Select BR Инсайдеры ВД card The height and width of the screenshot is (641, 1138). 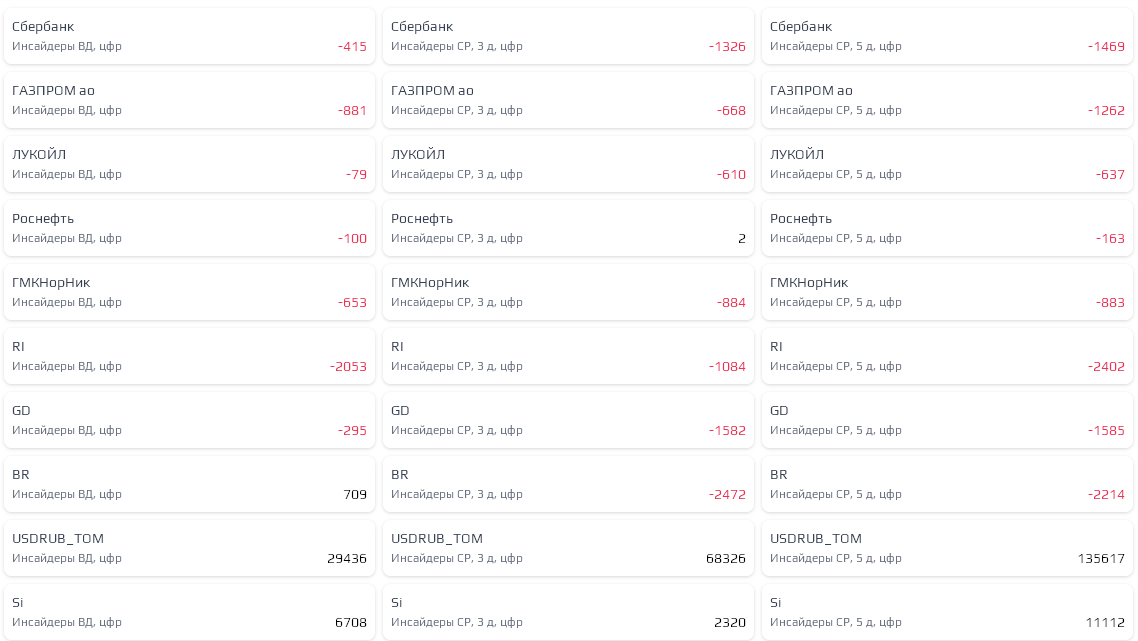189,484
